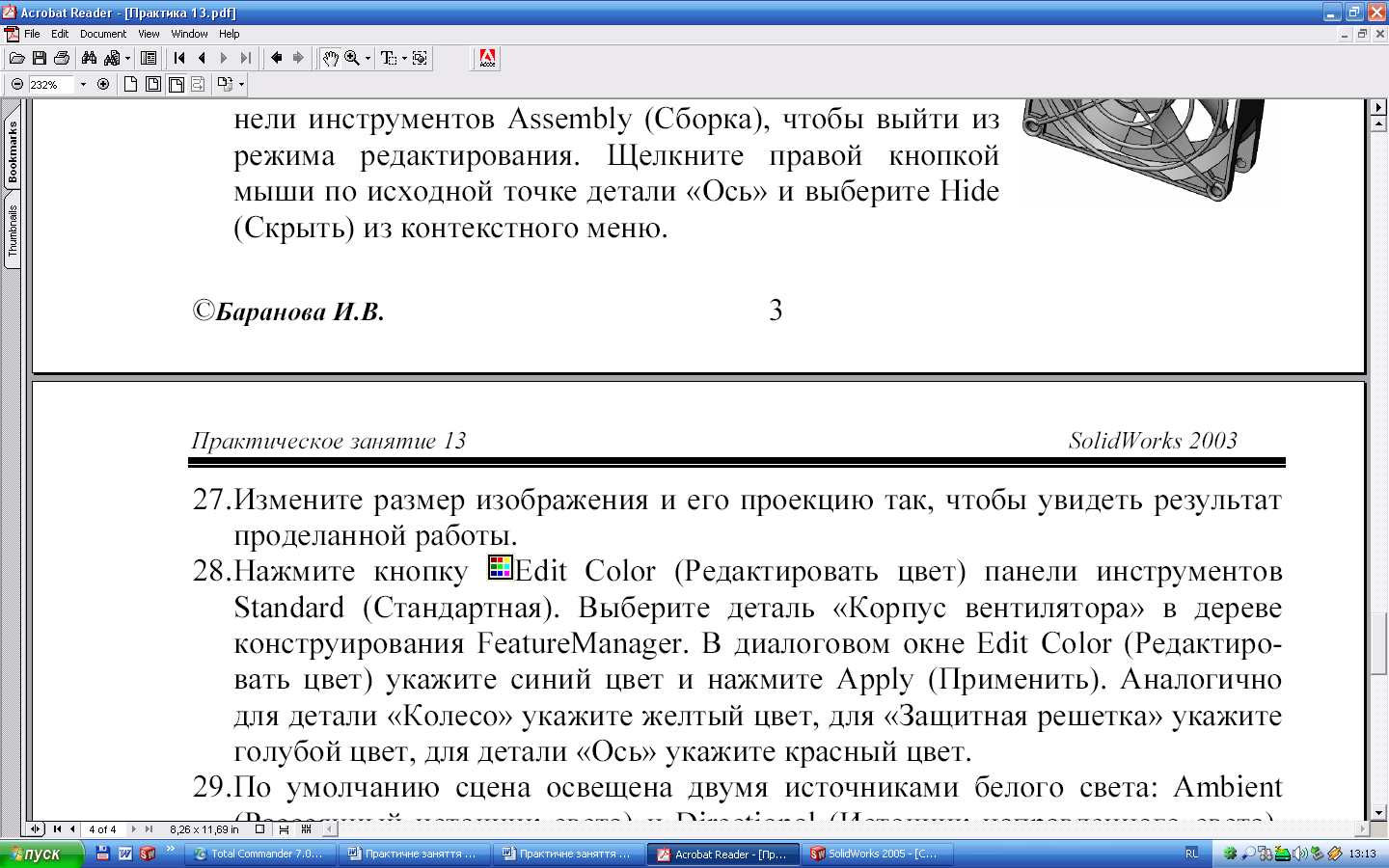The image size is (1389, 868).
Task: Click the '8,26 x 11,69 in' page size text
Action: pyautogui.click(x=204, y=829)
